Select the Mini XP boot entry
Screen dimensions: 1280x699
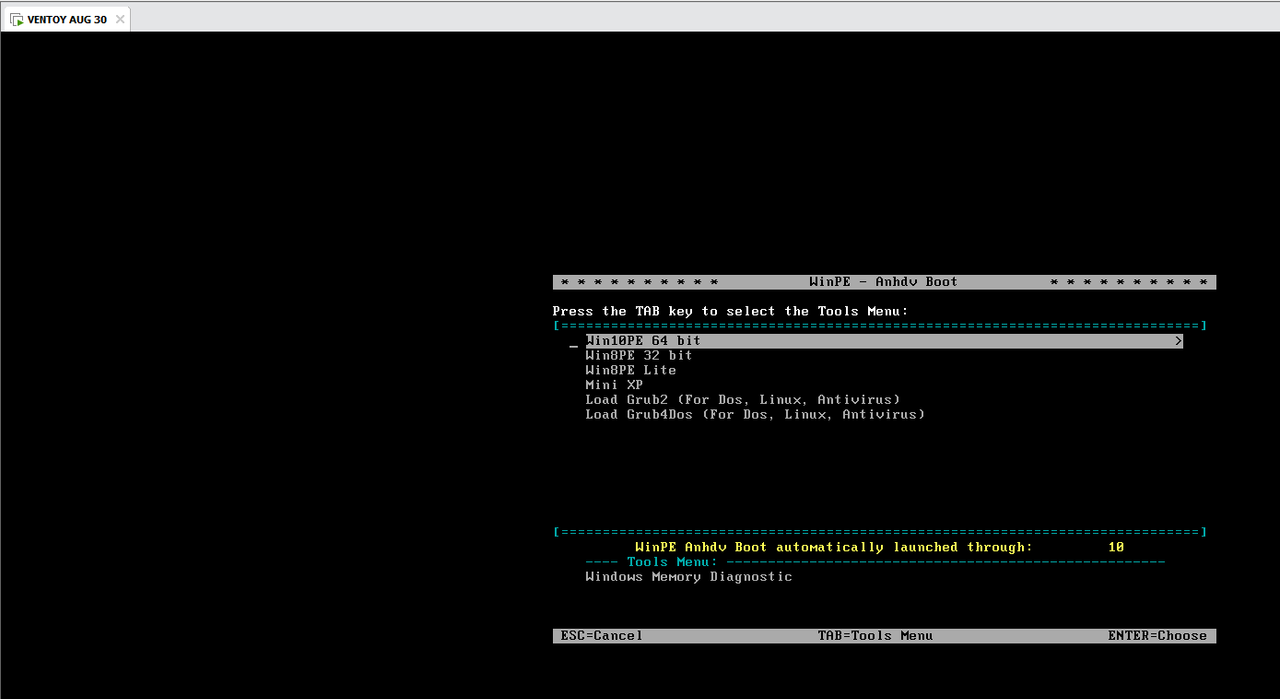[x=614, y=385]
